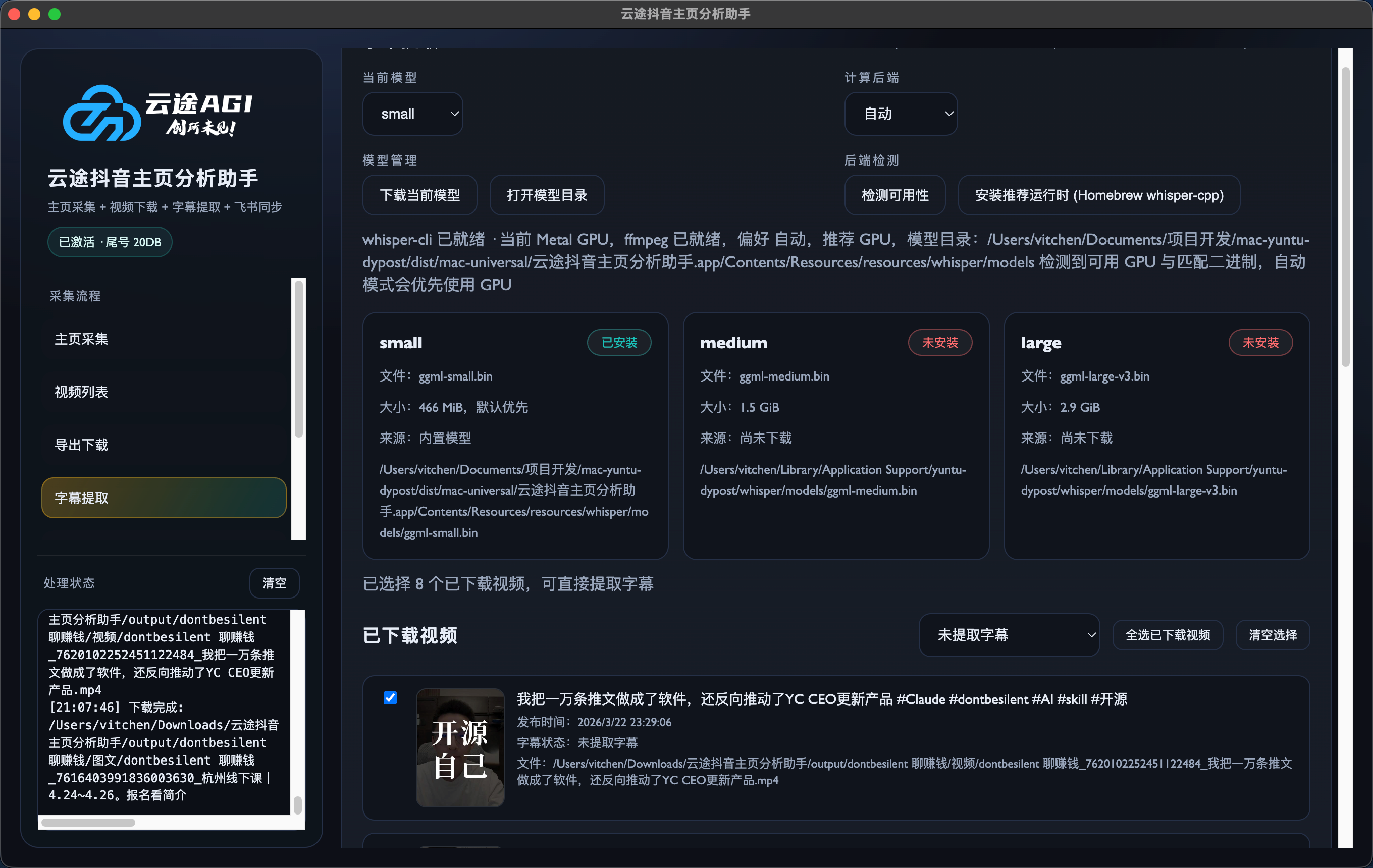Click the 云途AGI cloud logo icon
Viewport: 1373px width, 868px height.
click(x=102, y=112)
